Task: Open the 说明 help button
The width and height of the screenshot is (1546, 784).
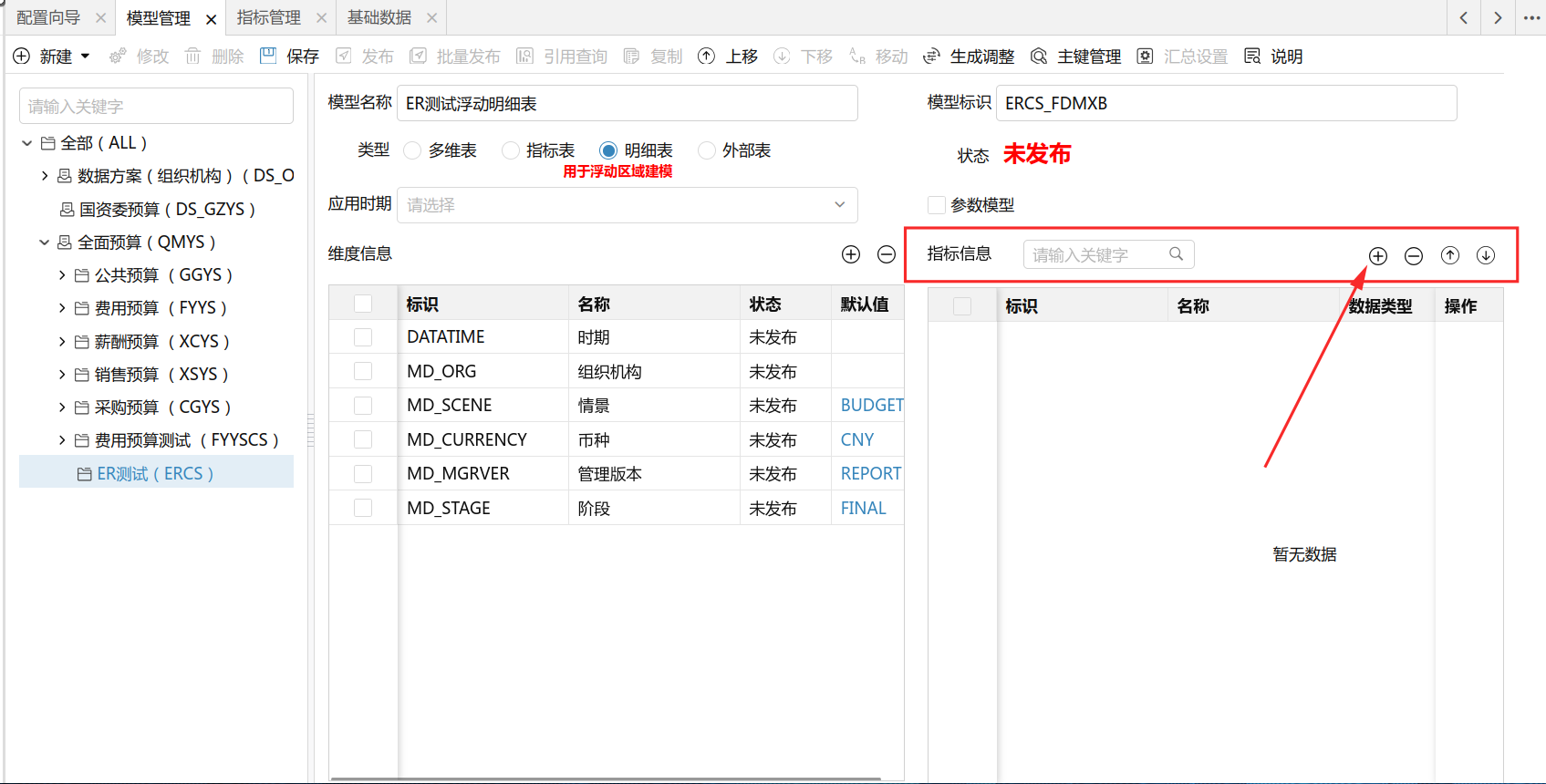Action: click(1274, 57)
